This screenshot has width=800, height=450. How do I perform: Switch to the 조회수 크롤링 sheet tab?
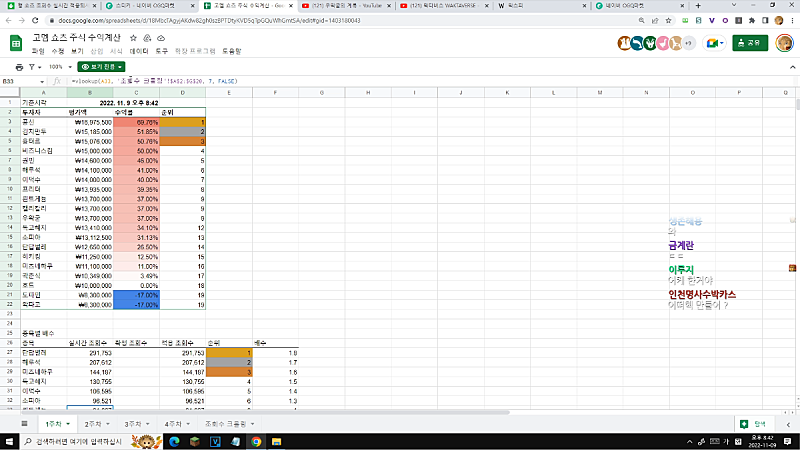point(226,424)
